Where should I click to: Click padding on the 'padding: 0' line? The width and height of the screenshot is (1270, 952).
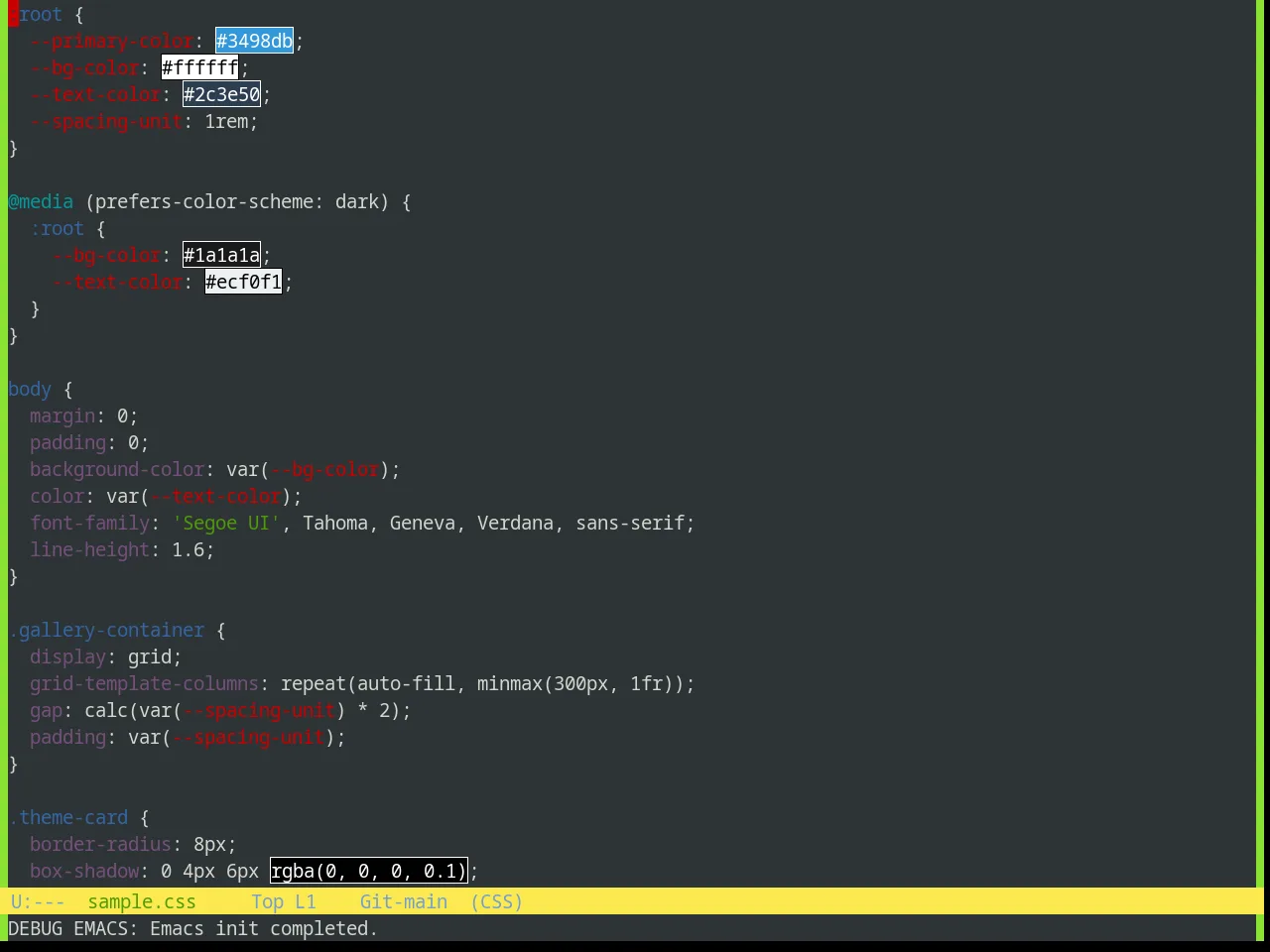click(68, 442)
